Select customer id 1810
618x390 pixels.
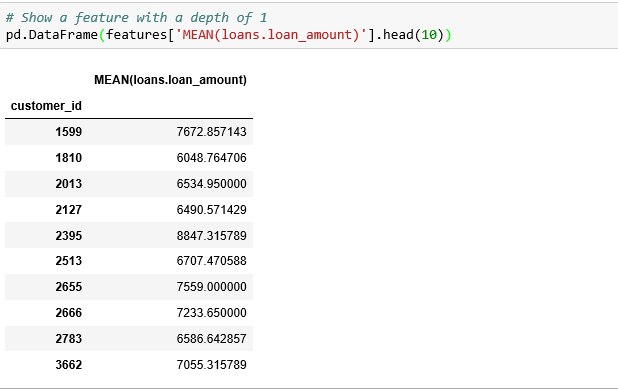pos(69,158)
